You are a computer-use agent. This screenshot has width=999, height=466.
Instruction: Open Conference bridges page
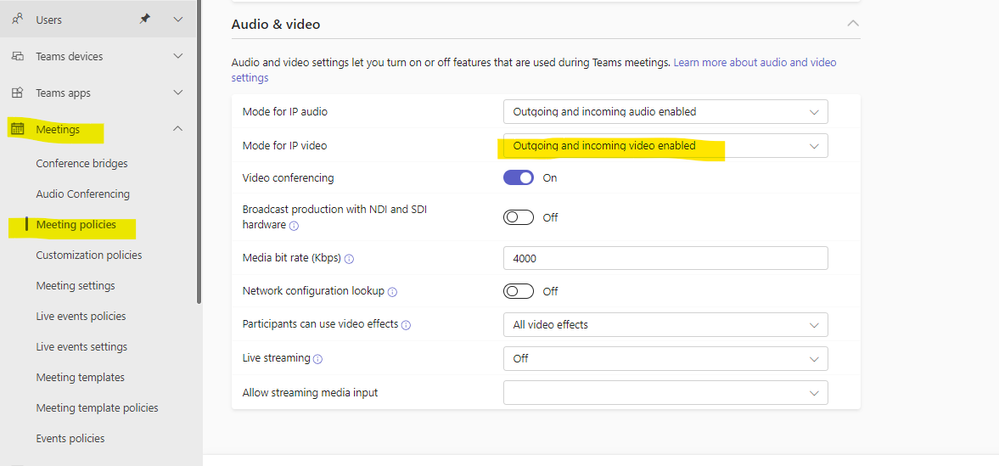[x=82, y=163]
